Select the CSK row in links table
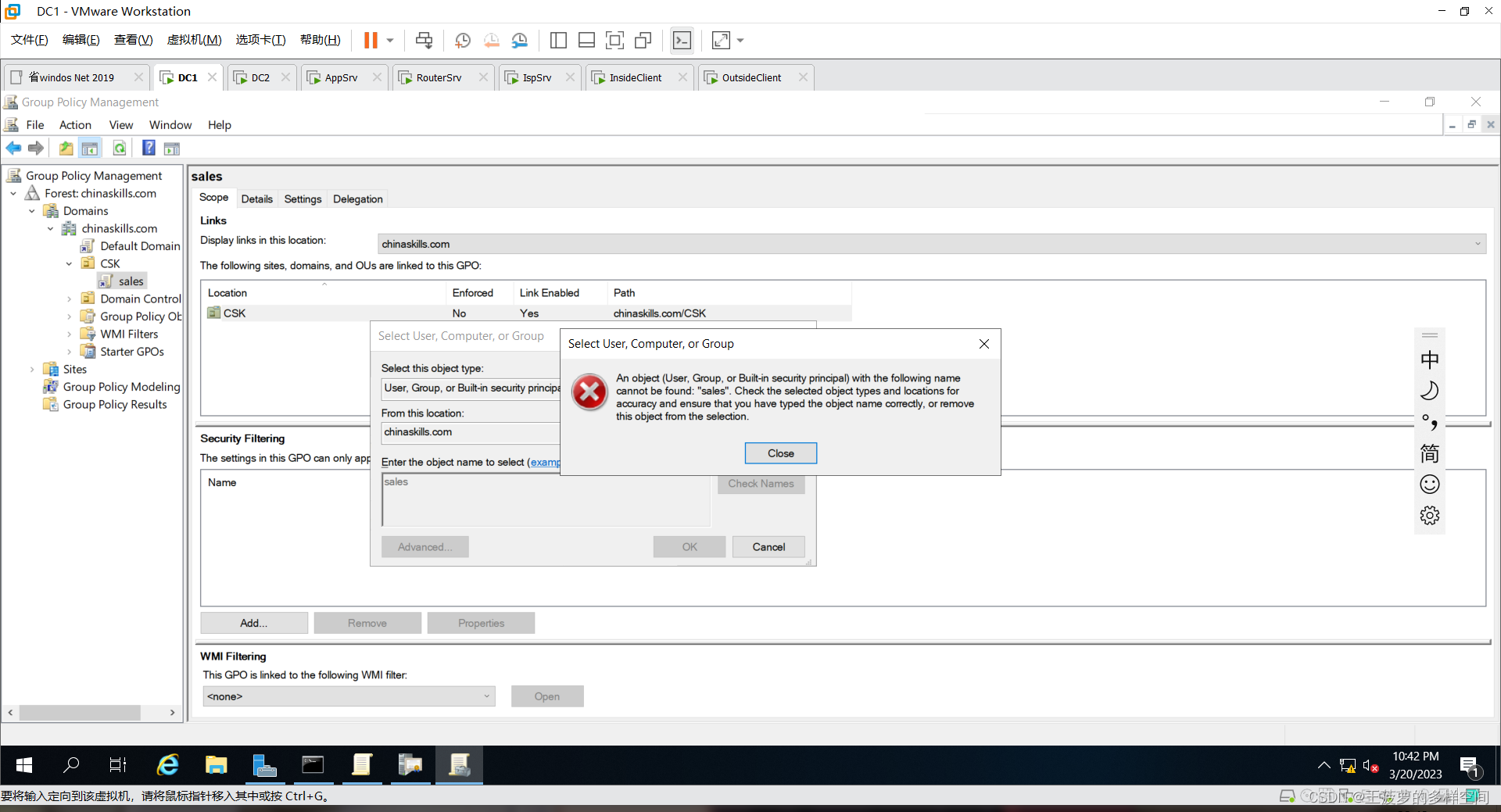 click(x=528, y=313)
